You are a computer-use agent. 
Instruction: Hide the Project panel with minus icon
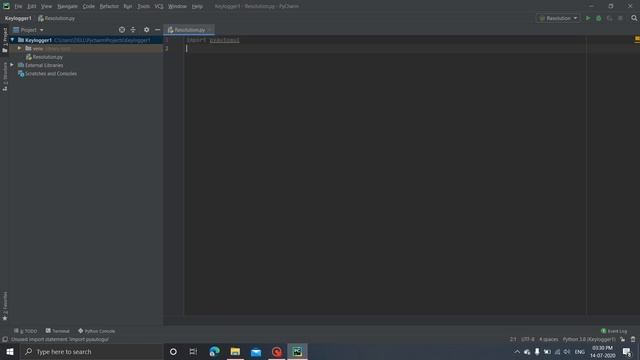click(158, 30)
